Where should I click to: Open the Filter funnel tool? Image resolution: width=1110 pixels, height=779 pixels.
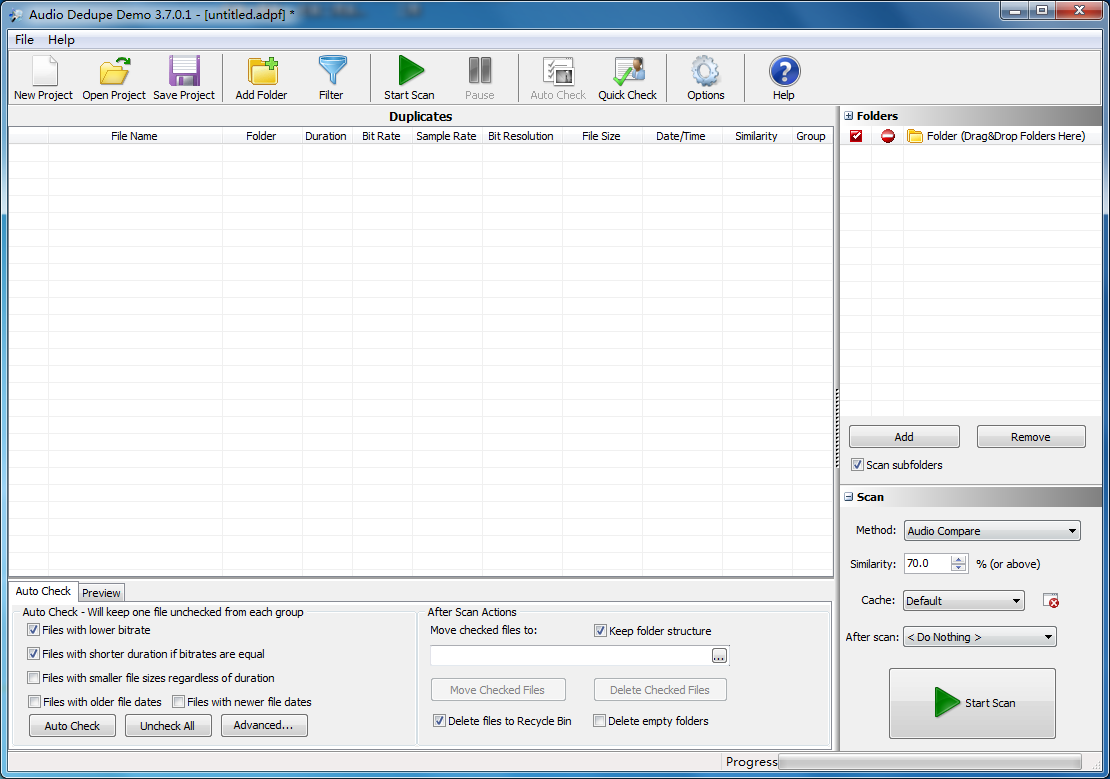[331, 78]
